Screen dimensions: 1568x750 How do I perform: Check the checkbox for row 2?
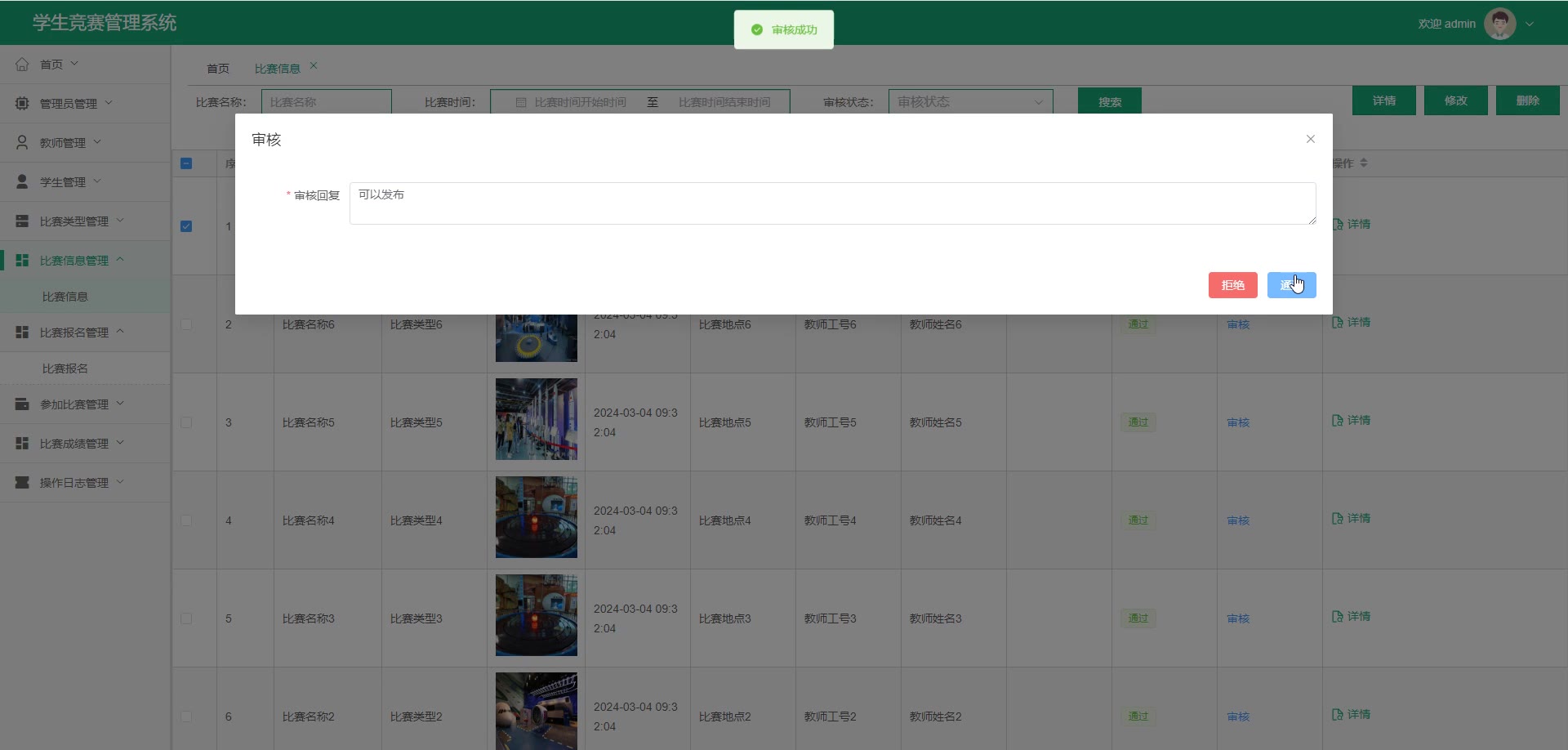click(186, 324)
